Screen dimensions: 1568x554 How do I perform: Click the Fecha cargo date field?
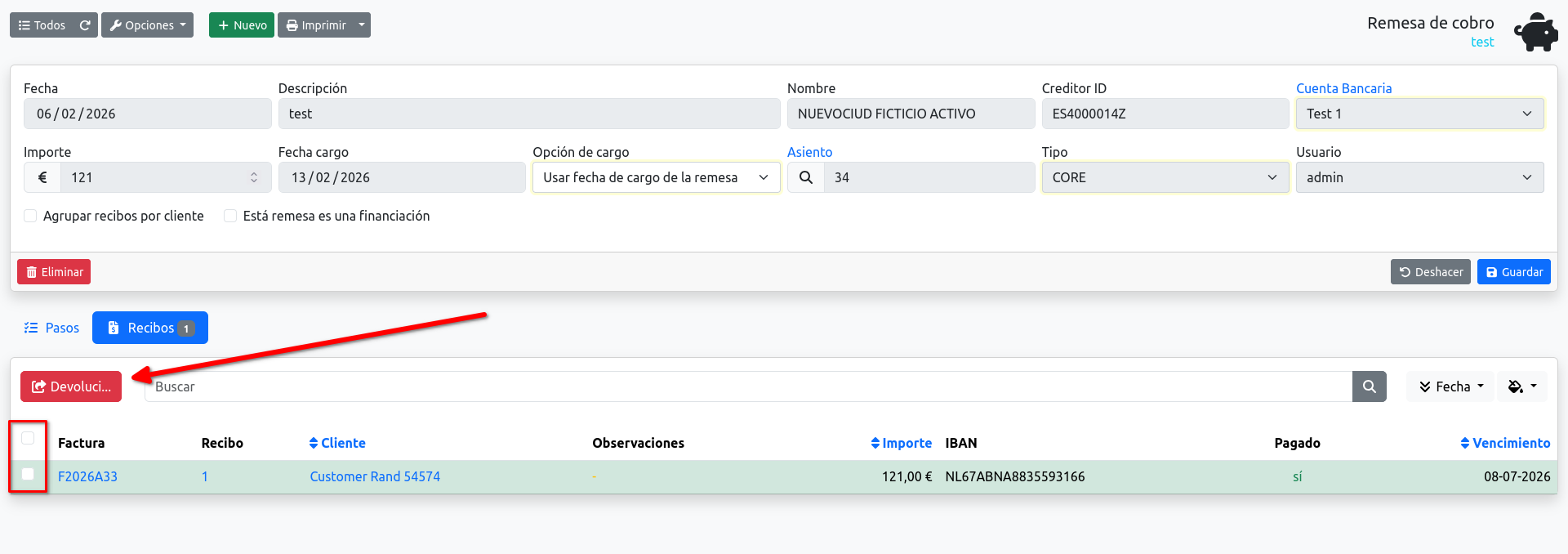point(402,177)
